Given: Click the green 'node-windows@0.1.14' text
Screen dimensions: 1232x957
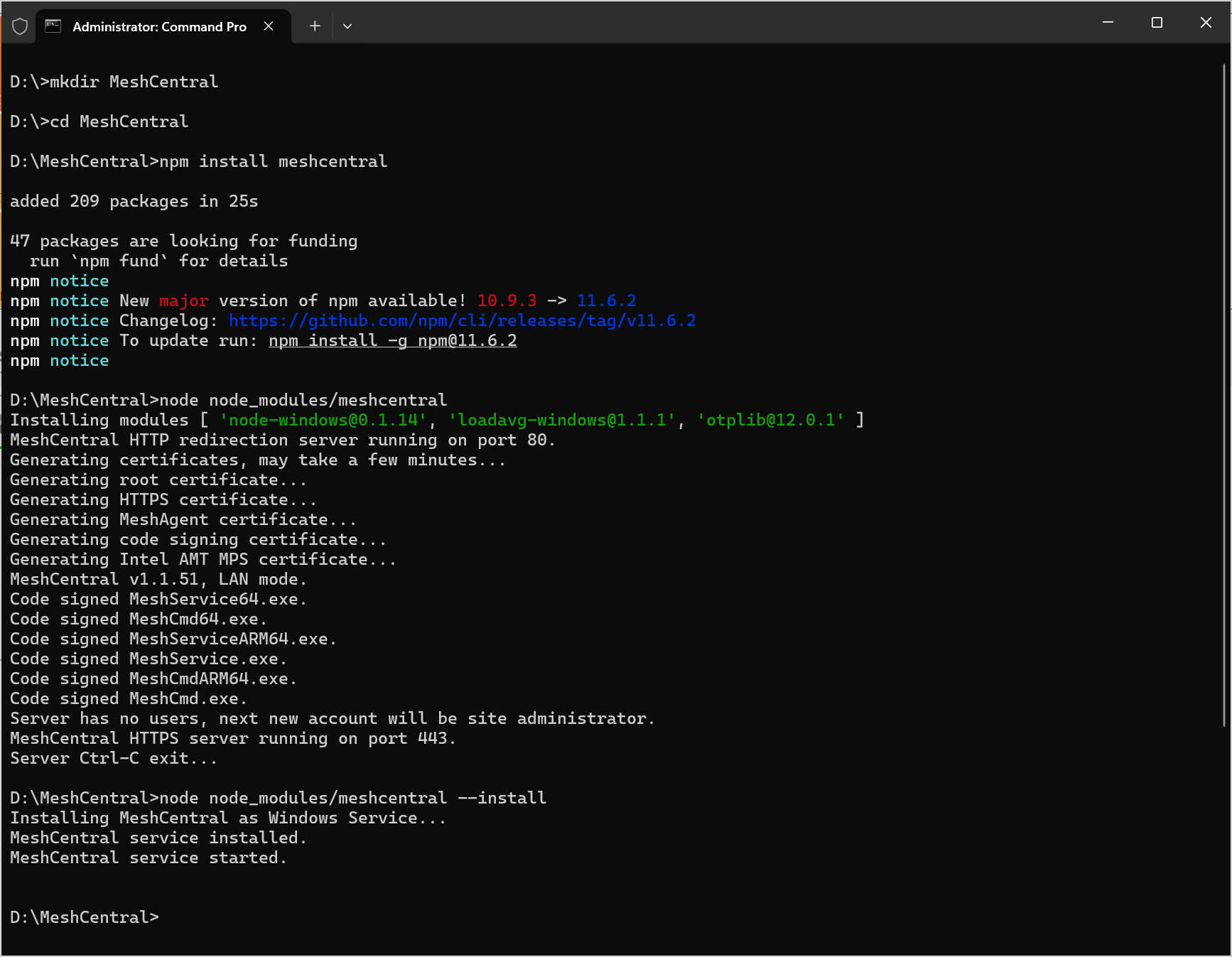Looking at the screenshot, I should 323,421.
